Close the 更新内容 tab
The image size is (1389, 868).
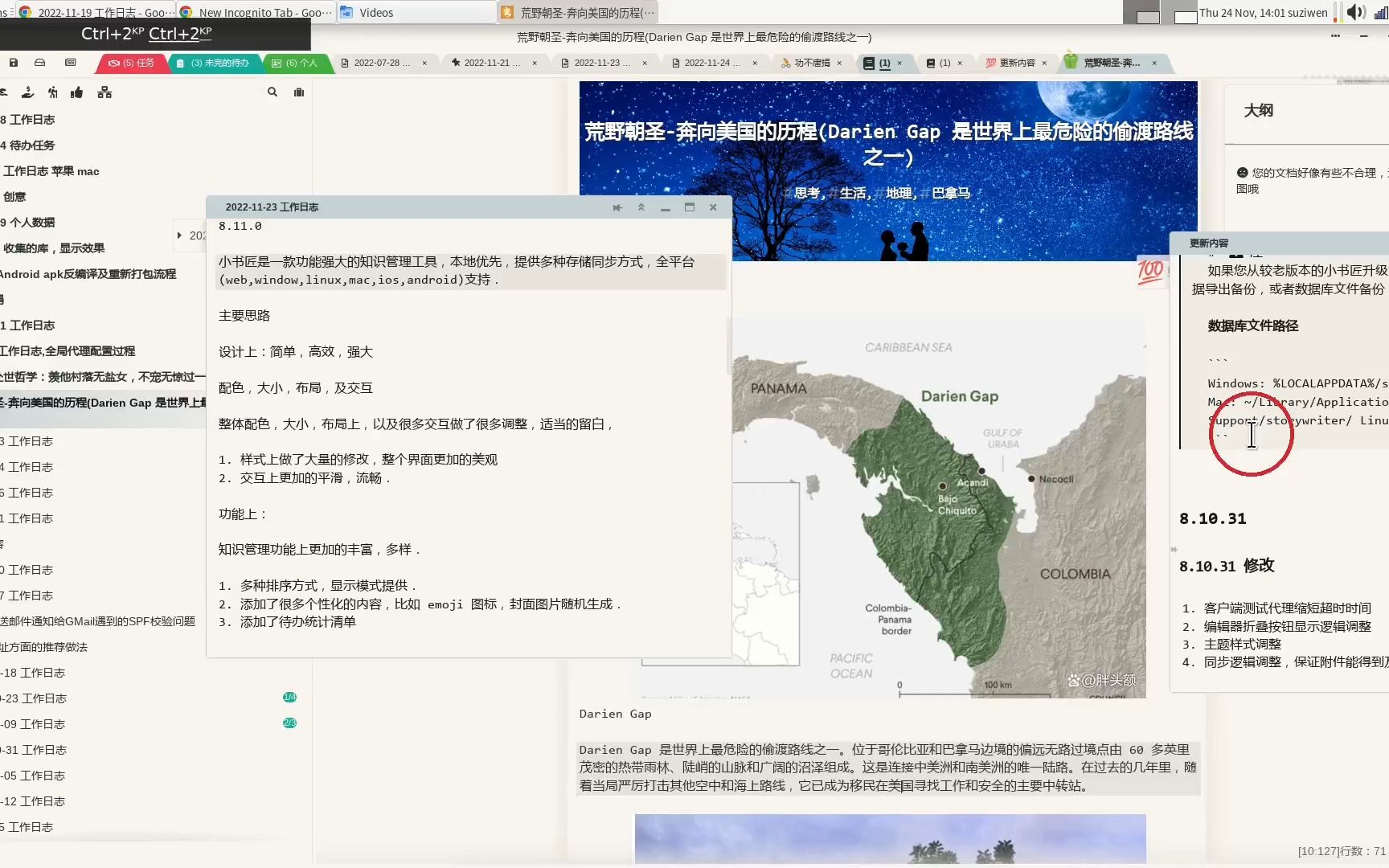coord(1044,63)
